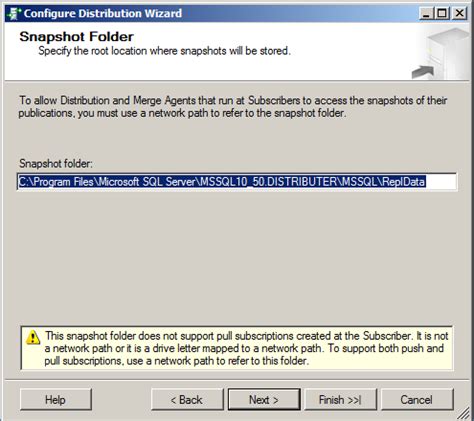This screenshot has width=474, height=421.
Task: Click the 'To allow Distribution and Merge Agents' paragraph
Action: click(233, 107)
